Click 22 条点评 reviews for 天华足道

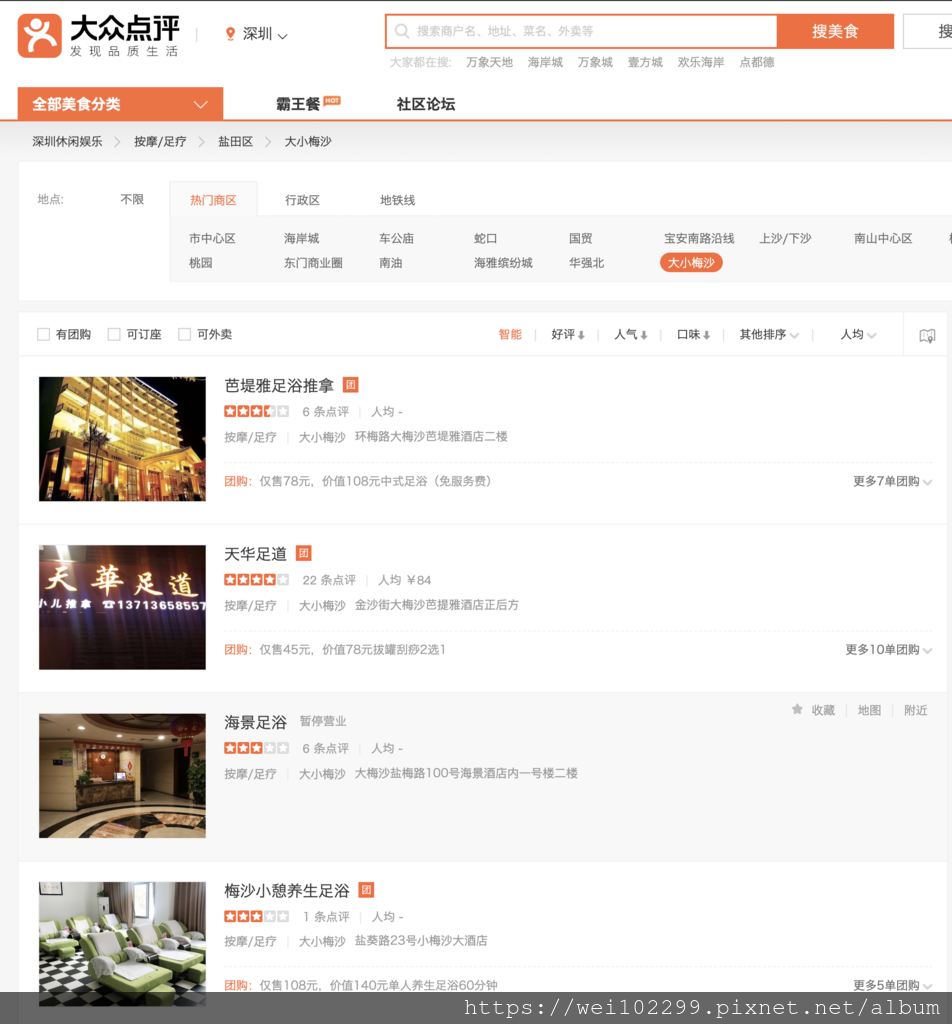coord(329,580)
